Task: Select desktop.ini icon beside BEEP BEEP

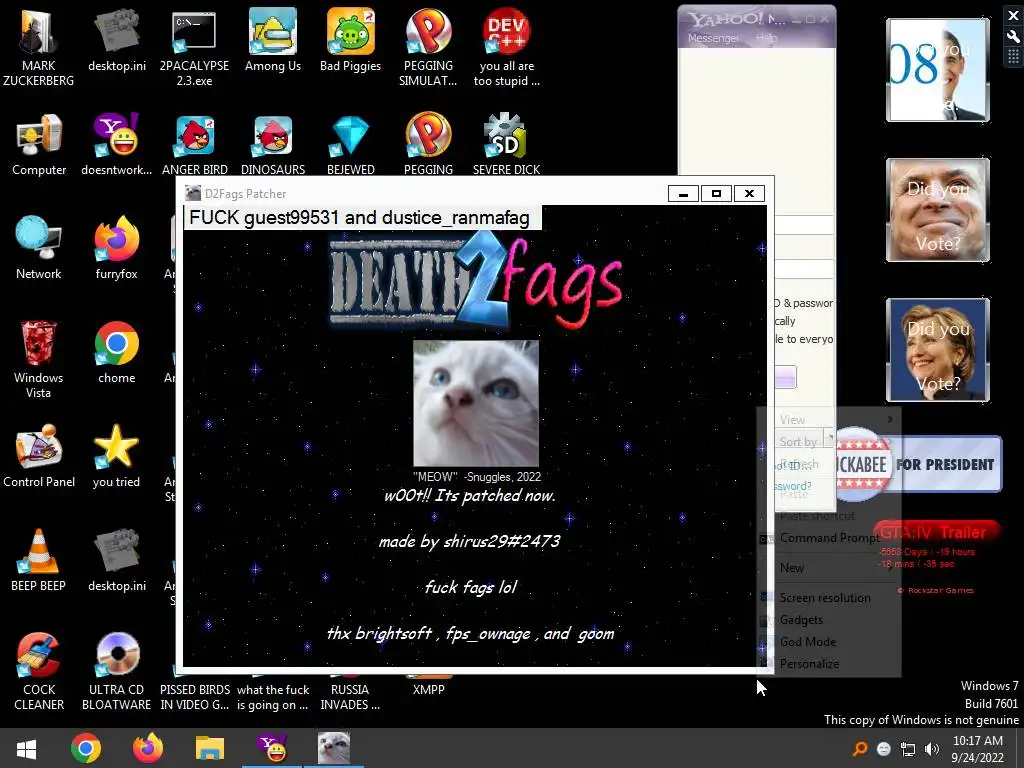Action: [117, 560]
